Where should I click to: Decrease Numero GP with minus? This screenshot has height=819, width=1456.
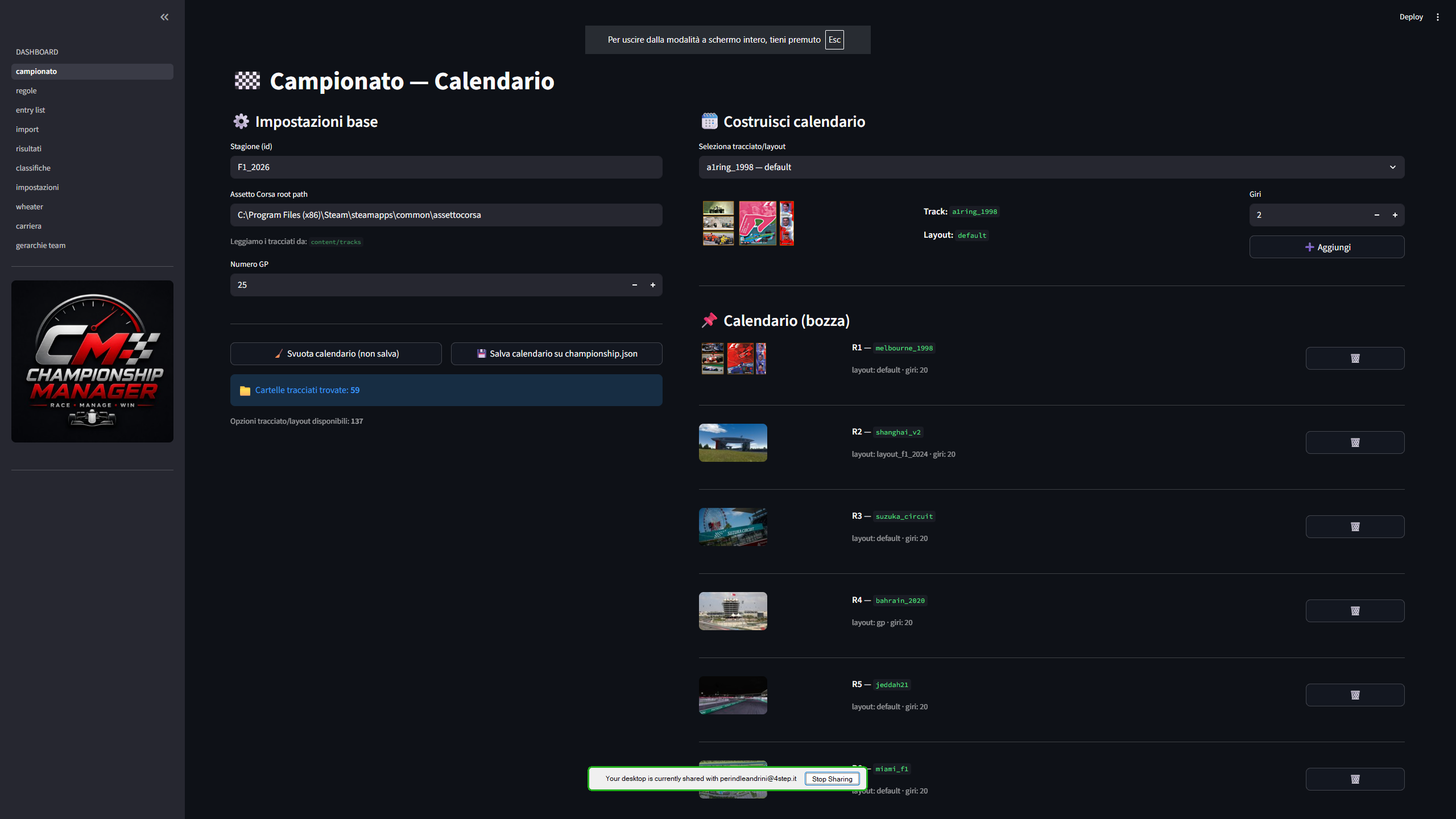(x=635, y=285)
